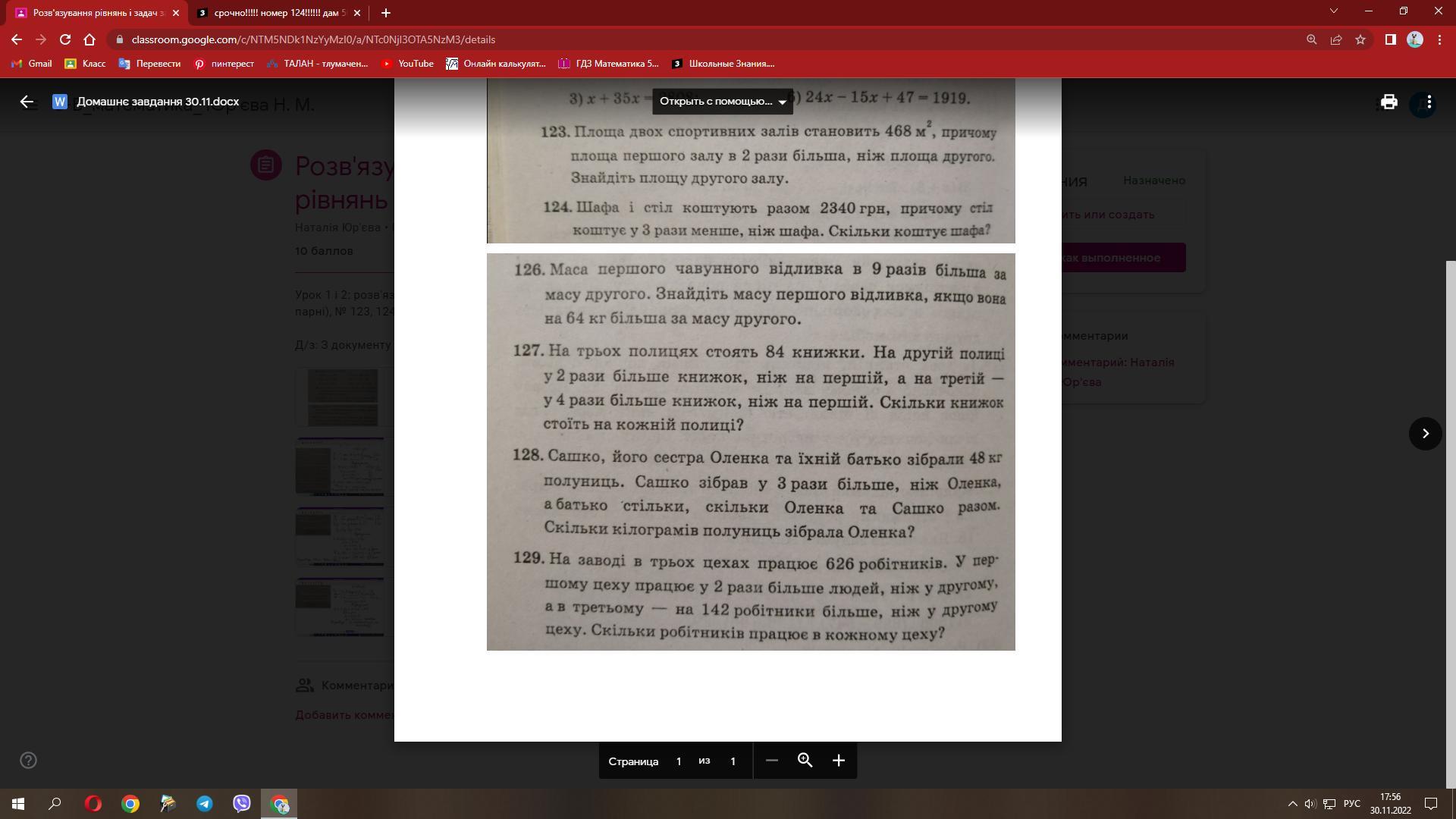Open a new browser tab
This screenshot has width=1456, height=819.
point(386,13)
